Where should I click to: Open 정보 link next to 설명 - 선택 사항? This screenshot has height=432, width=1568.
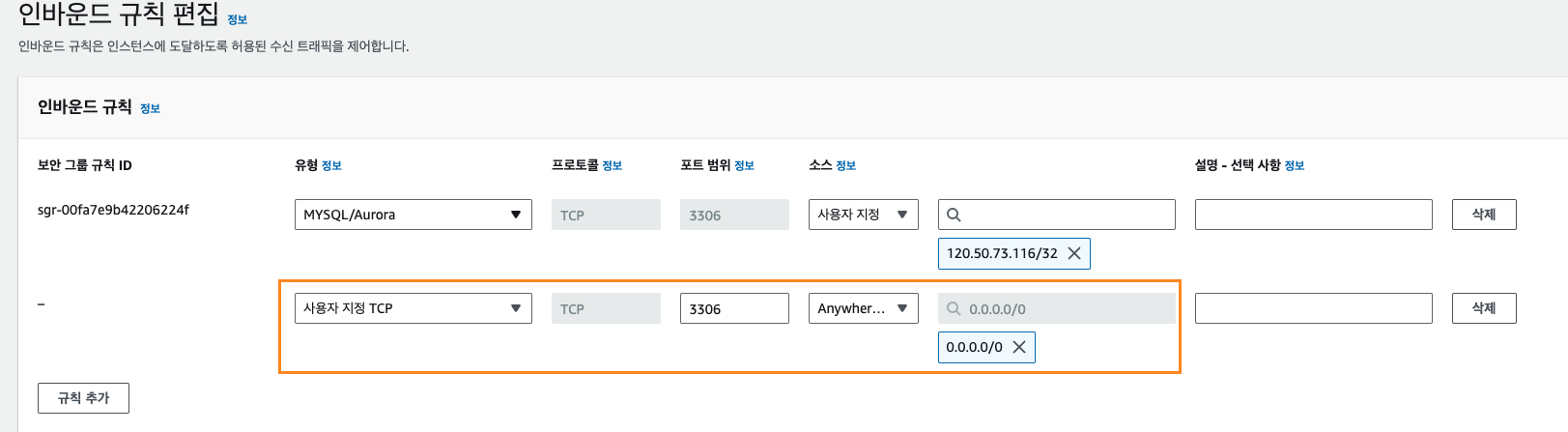[x=1295, y=165]
